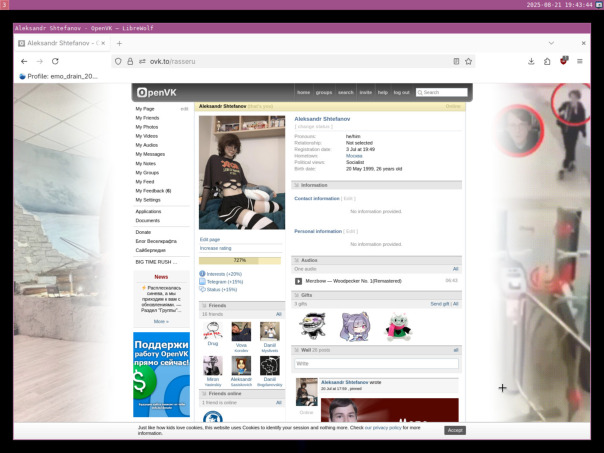The height and width of the screenshot is (453, 604).
Task: Open the reader view icon in address bar
Action: [456, 61]
